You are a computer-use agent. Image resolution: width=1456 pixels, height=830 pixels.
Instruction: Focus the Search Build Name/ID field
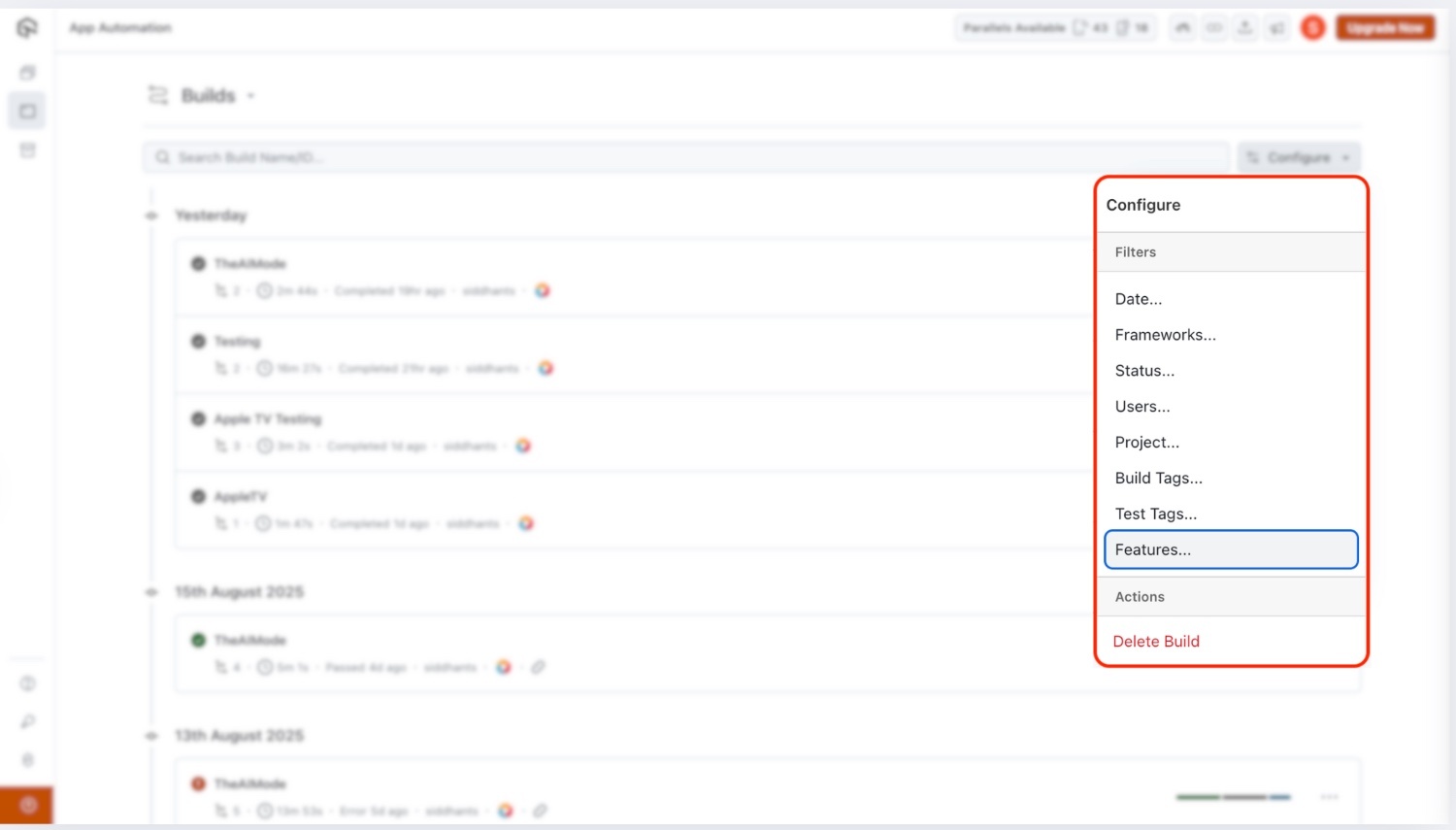pos(686,157)
